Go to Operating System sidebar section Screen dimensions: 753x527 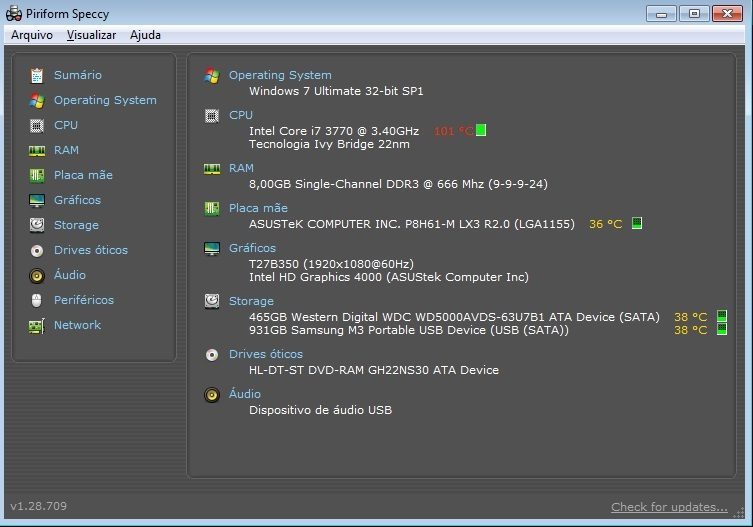click(105, 100)
